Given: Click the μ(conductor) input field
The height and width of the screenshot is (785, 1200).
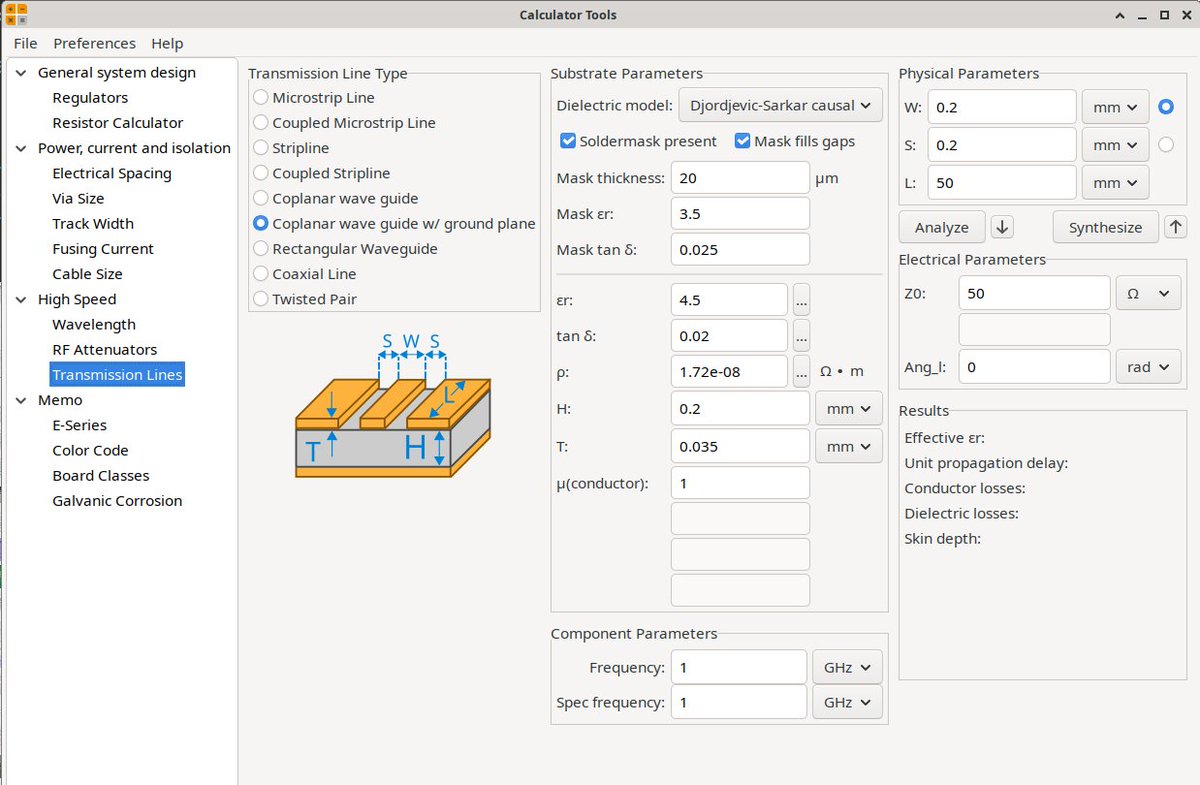Looking at the screenshot, I should click(739, 483).
